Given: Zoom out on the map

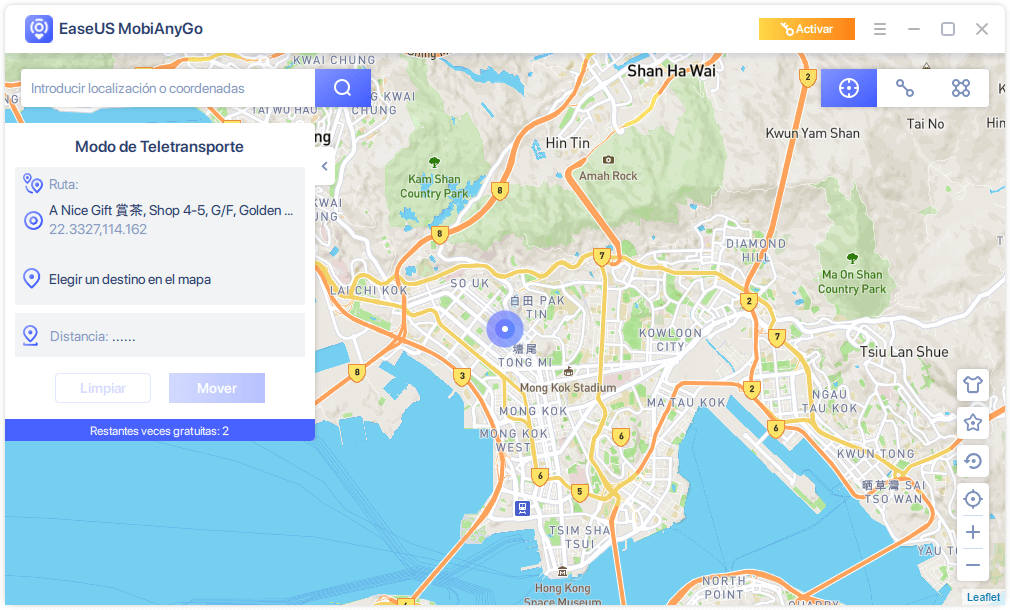Looking at the screenshot, I should tap(973, 565).
